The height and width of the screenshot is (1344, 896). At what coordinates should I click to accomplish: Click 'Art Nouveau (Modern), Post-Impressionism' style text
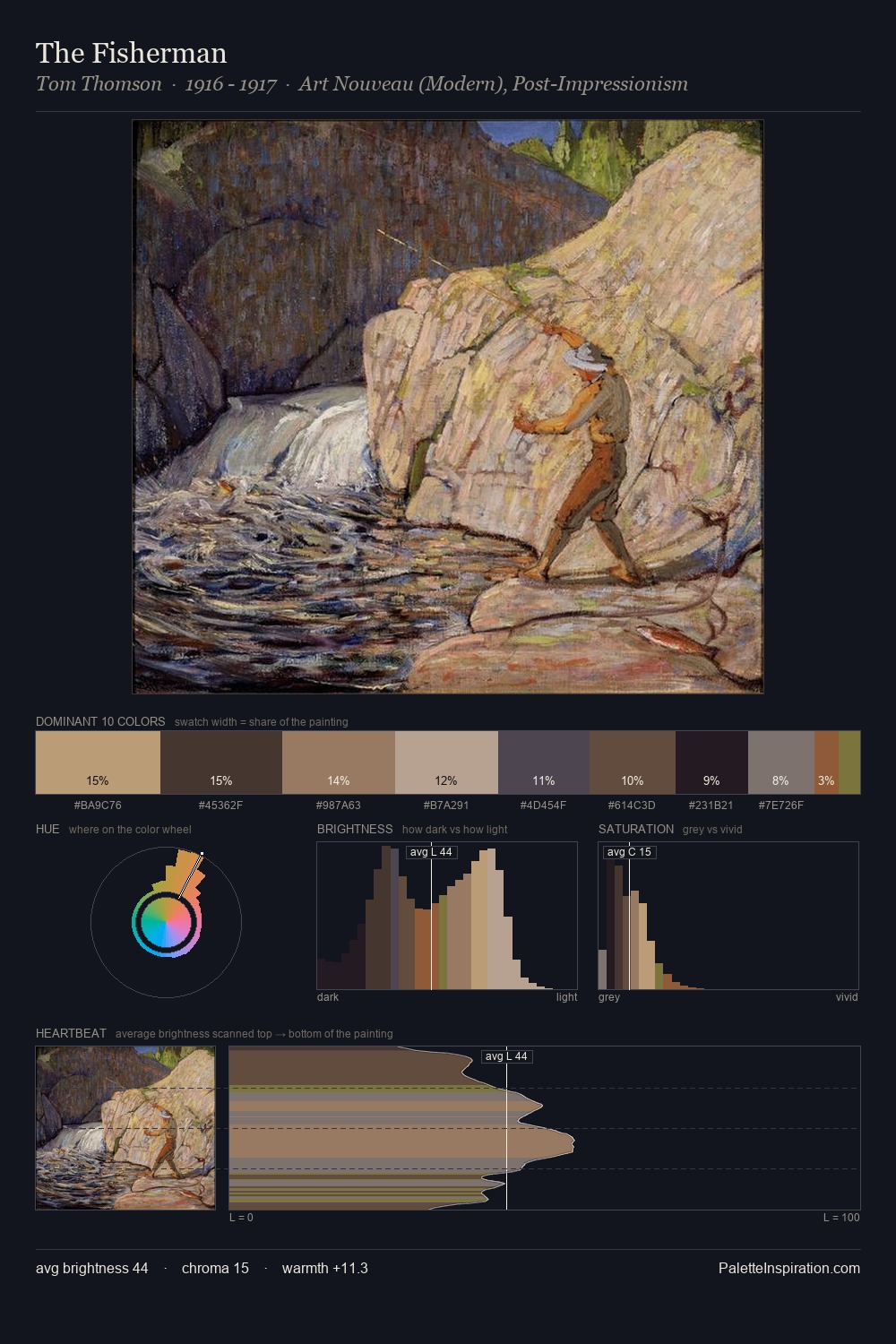(x=494, y=84)
